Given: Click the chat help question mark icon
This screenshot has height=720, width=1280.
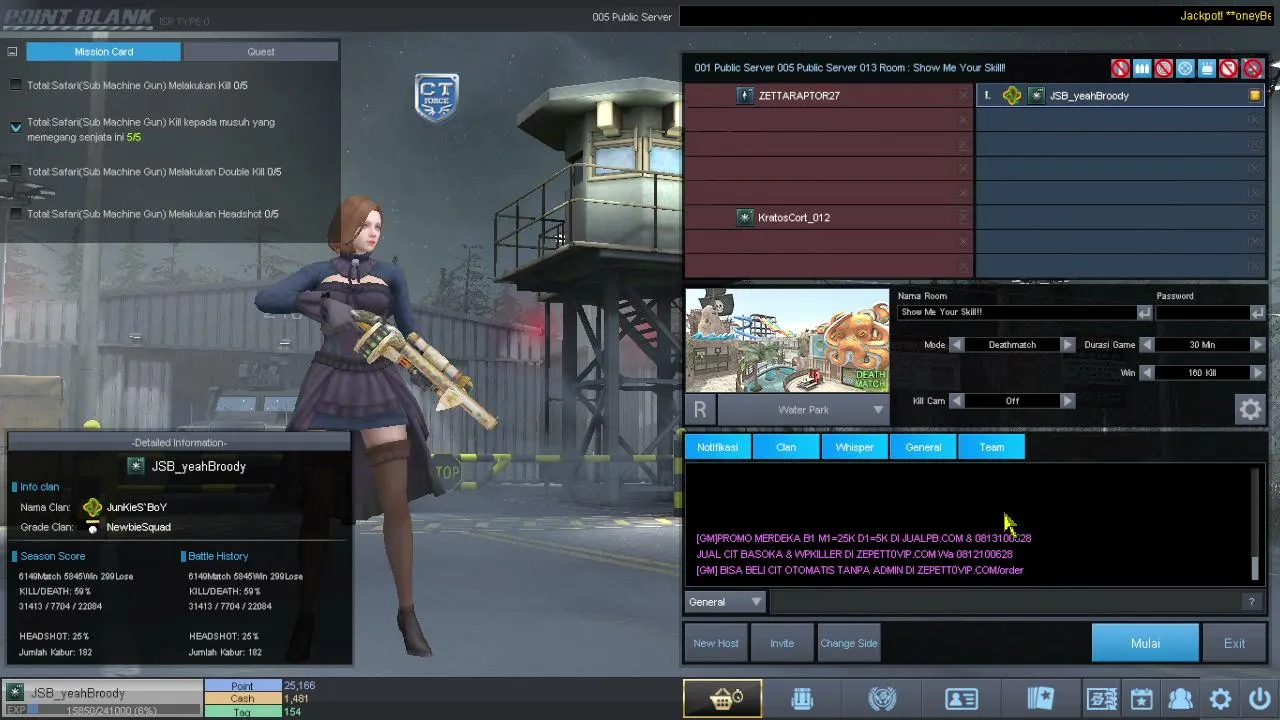Looking at the screenshot, I should click(x=1251, y=602).
